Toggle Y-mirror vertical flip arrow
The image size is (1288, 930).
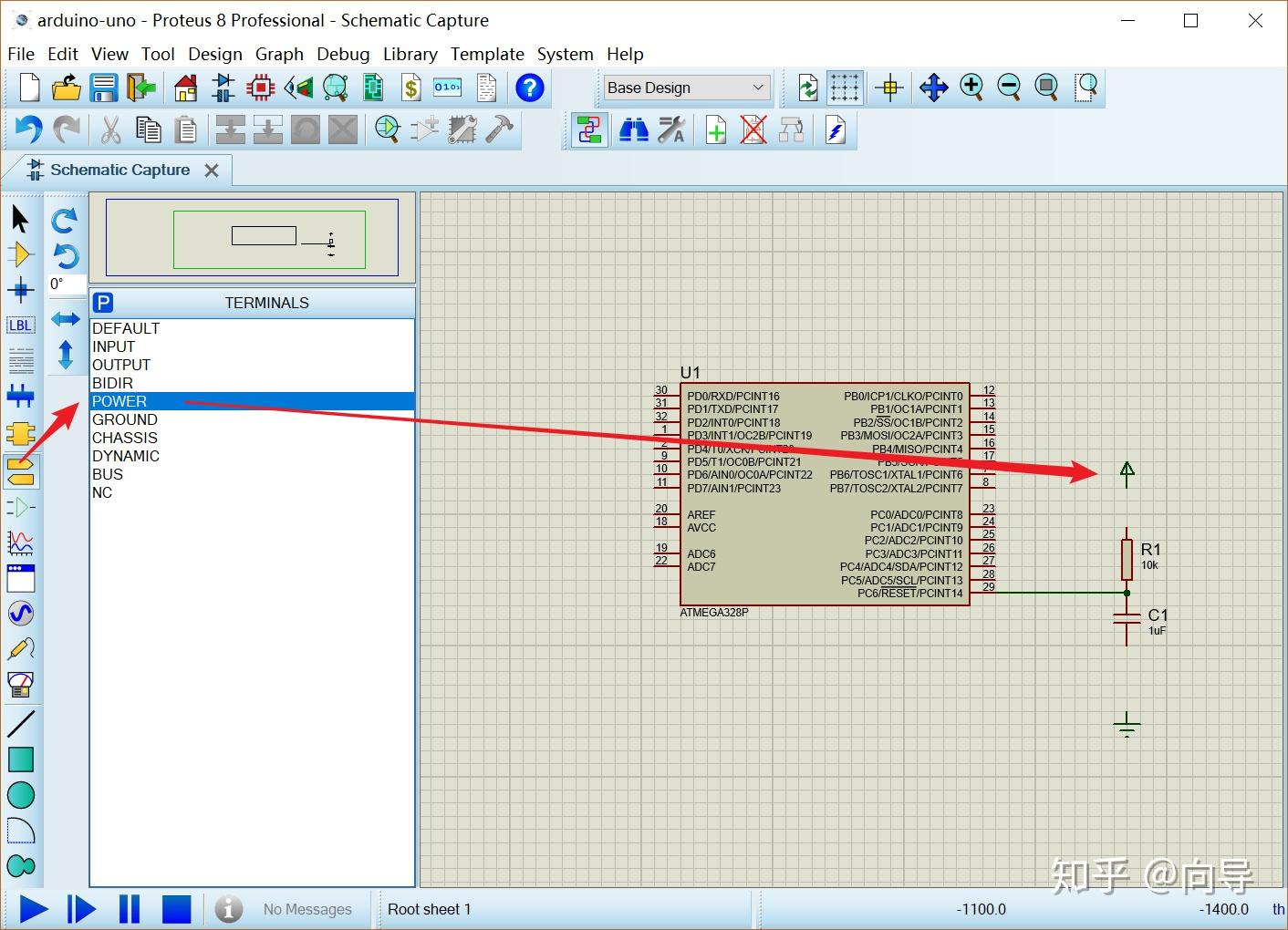pos(66,355)
